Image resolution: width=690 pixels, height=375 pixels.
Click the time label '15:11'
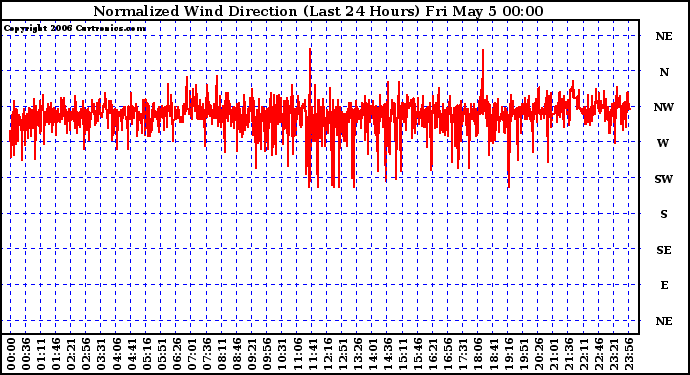[402, 354]
